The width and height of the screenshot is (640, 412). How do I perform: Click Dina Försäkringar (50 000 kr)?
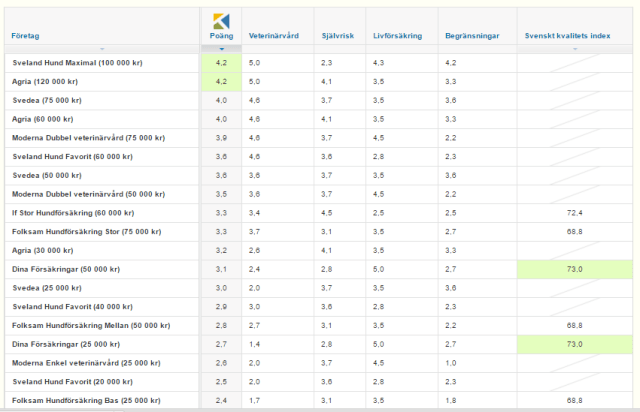point(69,269)
